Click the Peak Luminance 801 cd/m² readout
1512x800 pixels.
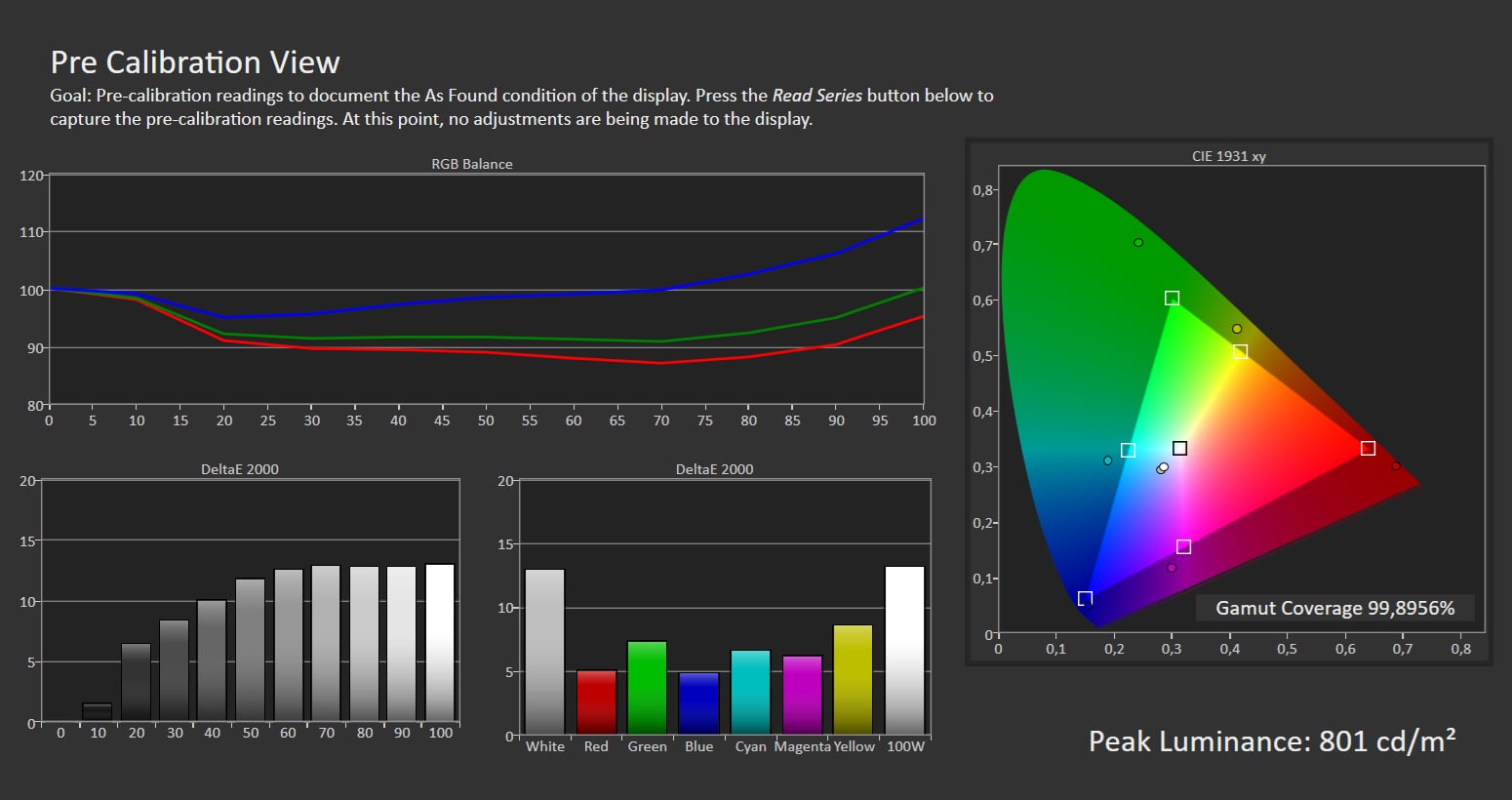coord(1272,741)
